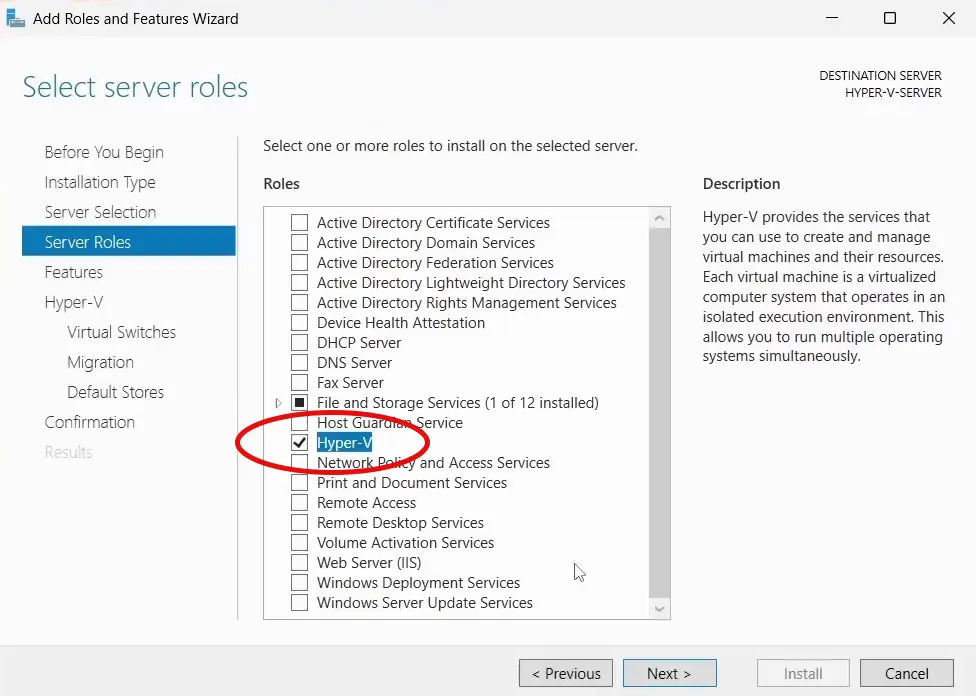Viewport: 976px width, 696px height.
Task: Click the Add Roles and Features Wizard title icon
Action: coord(15,18)
